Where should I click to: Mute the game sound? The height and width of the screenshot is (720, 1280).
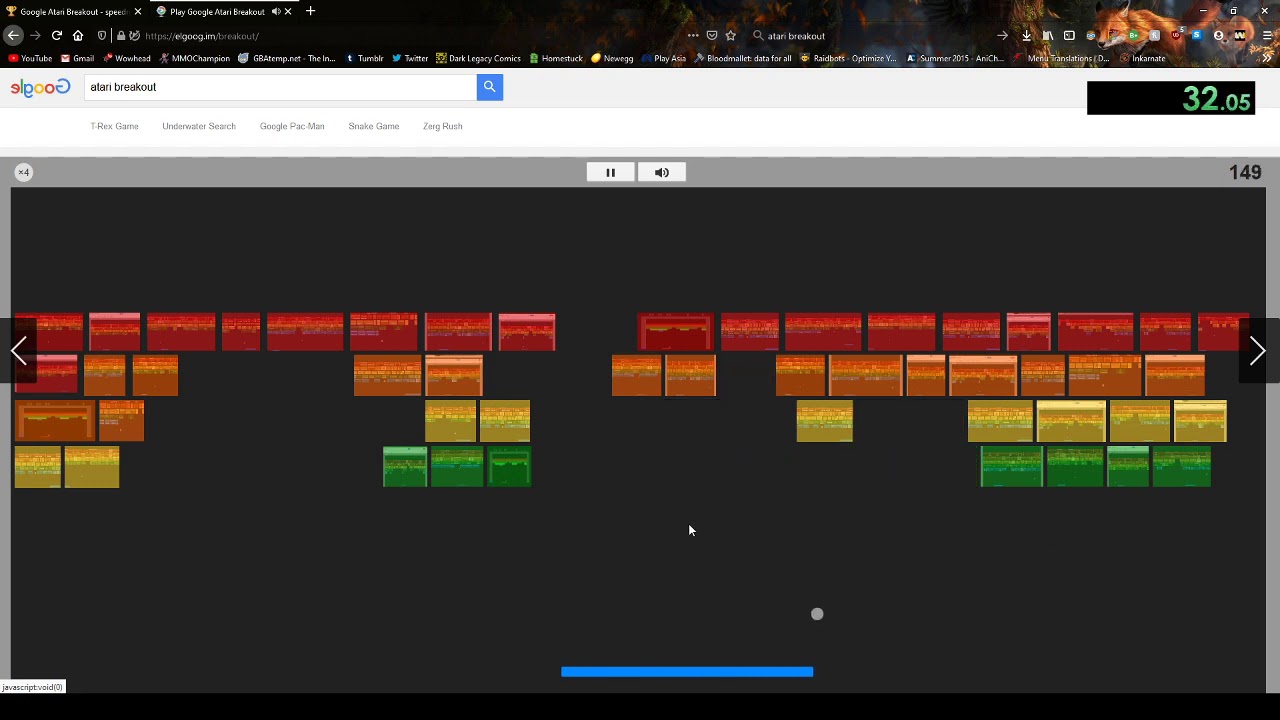click(x=662, y=172)
